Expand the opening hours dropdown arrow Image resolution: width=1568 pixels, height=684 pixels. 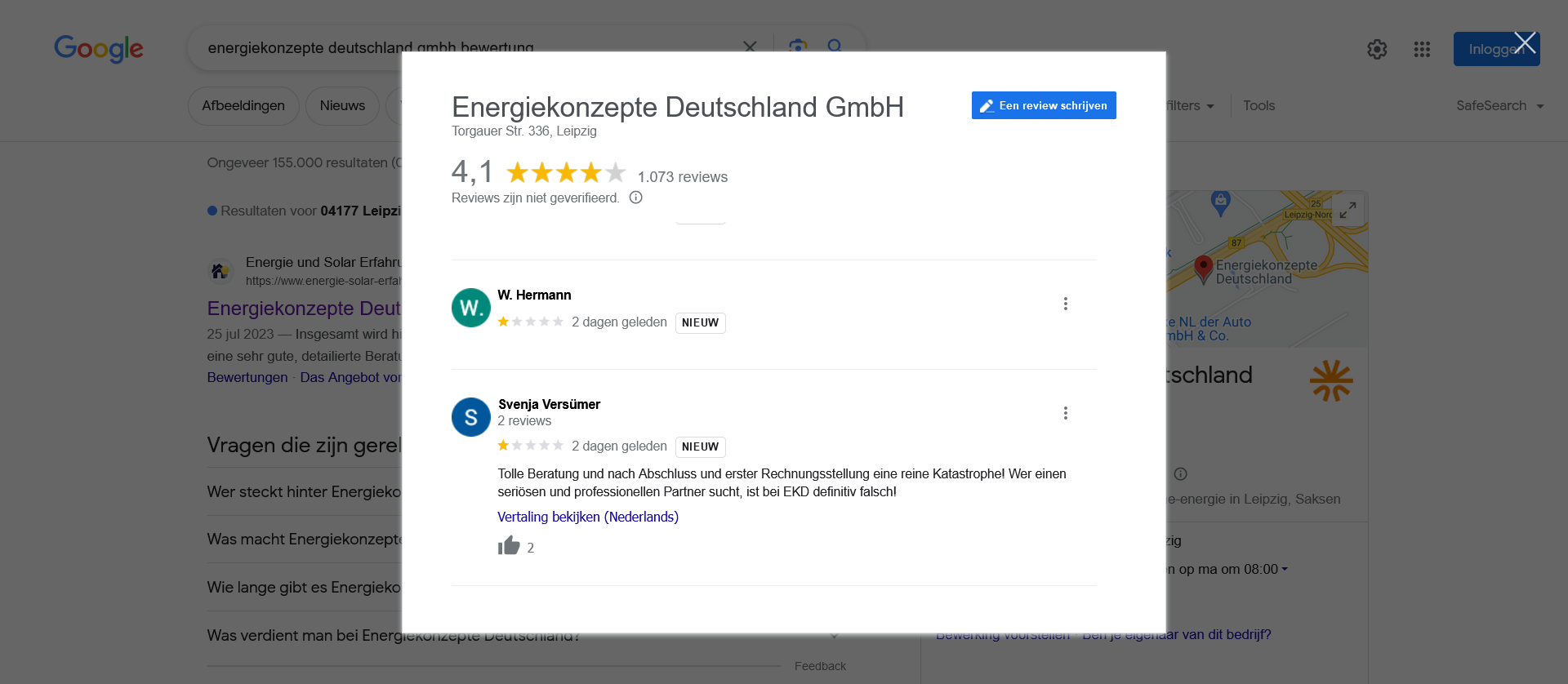coord(1285,569)
